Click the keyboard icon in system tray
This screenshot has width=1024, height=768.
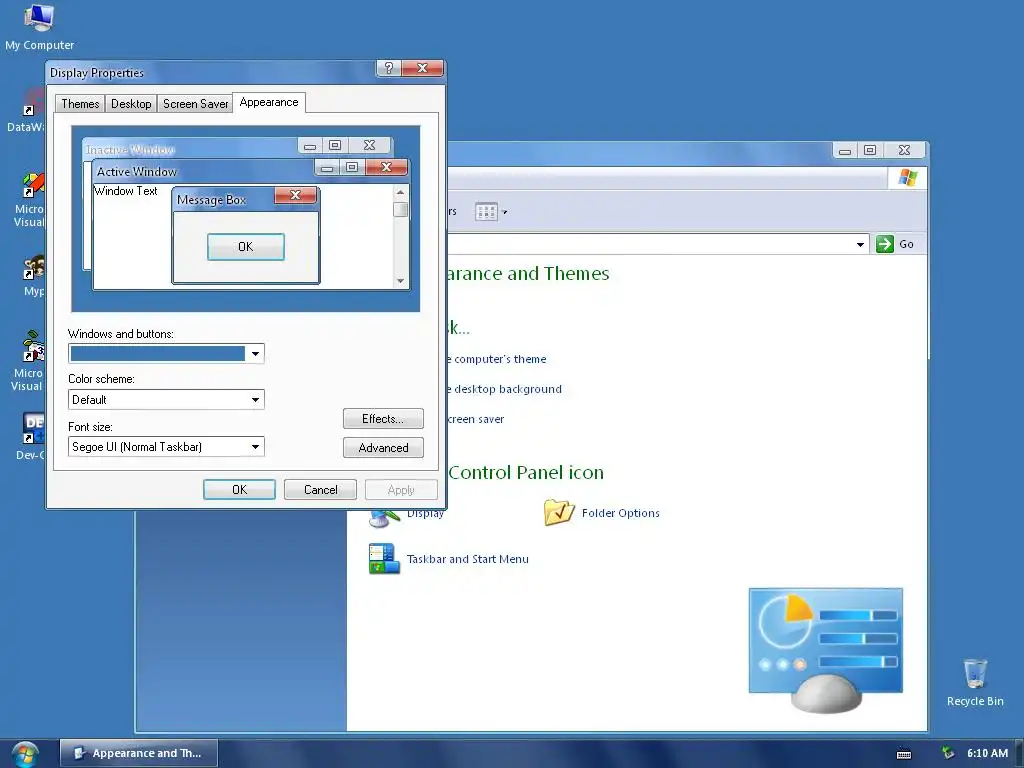(x=904, y=754)
